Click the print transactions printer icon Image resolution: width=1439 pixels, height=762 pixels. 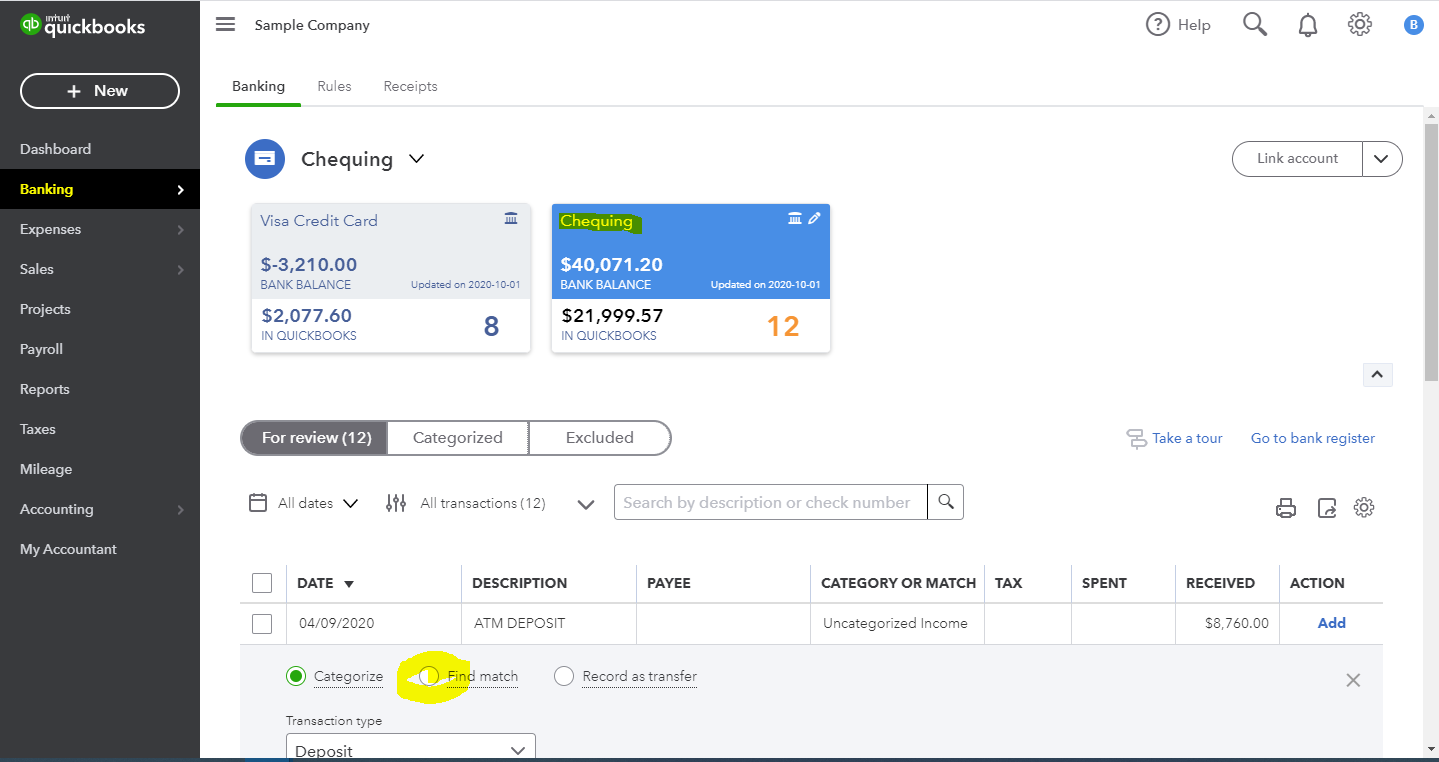pyautogui.click(x=1286, y=508)
